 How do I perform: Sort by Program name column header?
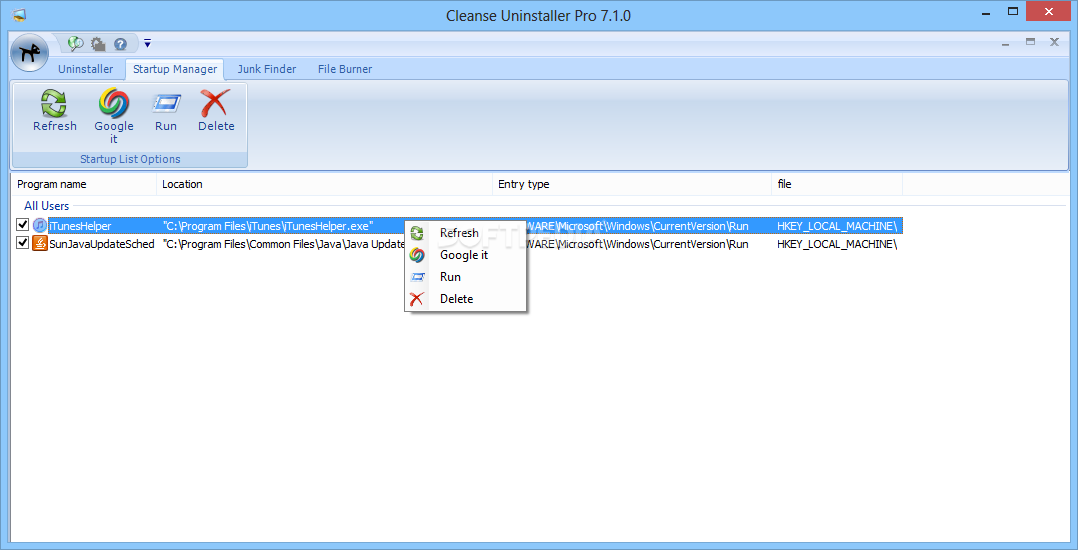click(x=84, y=184)
